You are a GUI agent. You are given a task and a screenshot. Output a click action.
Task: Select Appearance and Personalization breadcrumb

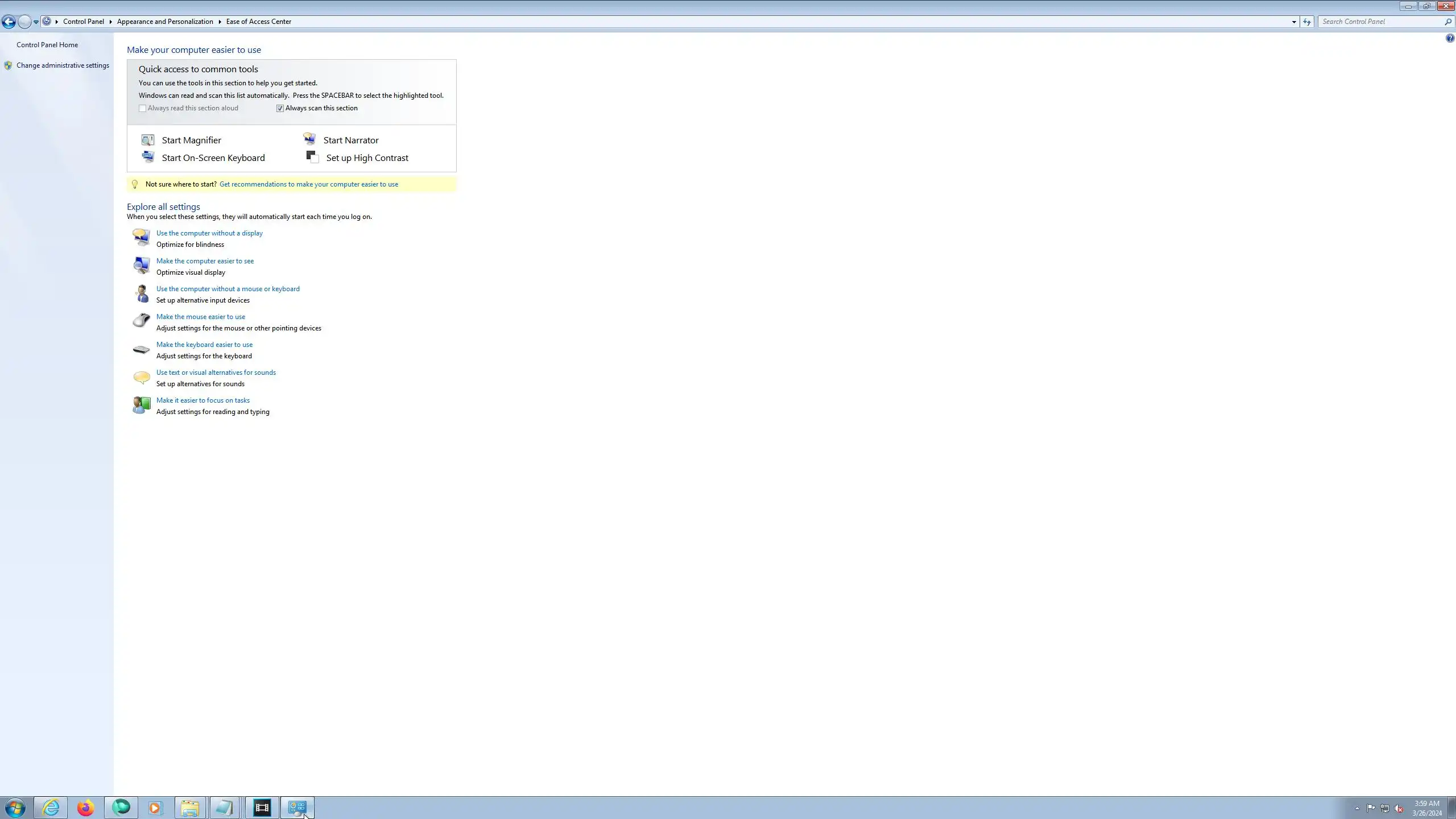point(165,22)
